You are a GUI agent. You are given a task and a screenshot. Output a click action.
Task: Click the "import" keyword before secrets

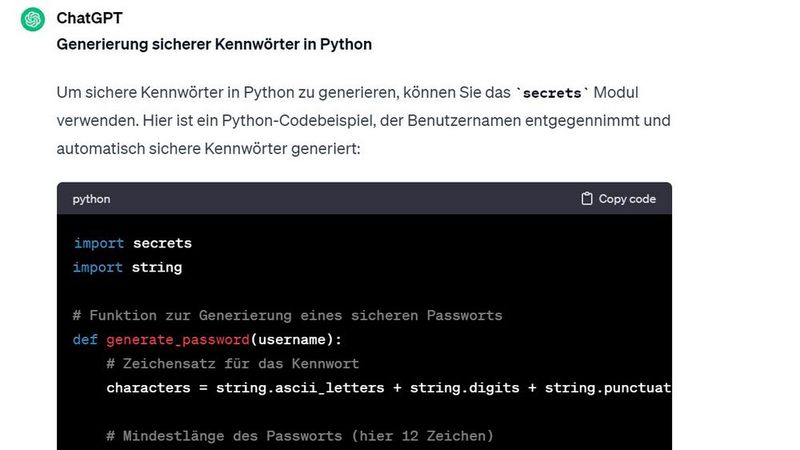click(x=98, y=243)
